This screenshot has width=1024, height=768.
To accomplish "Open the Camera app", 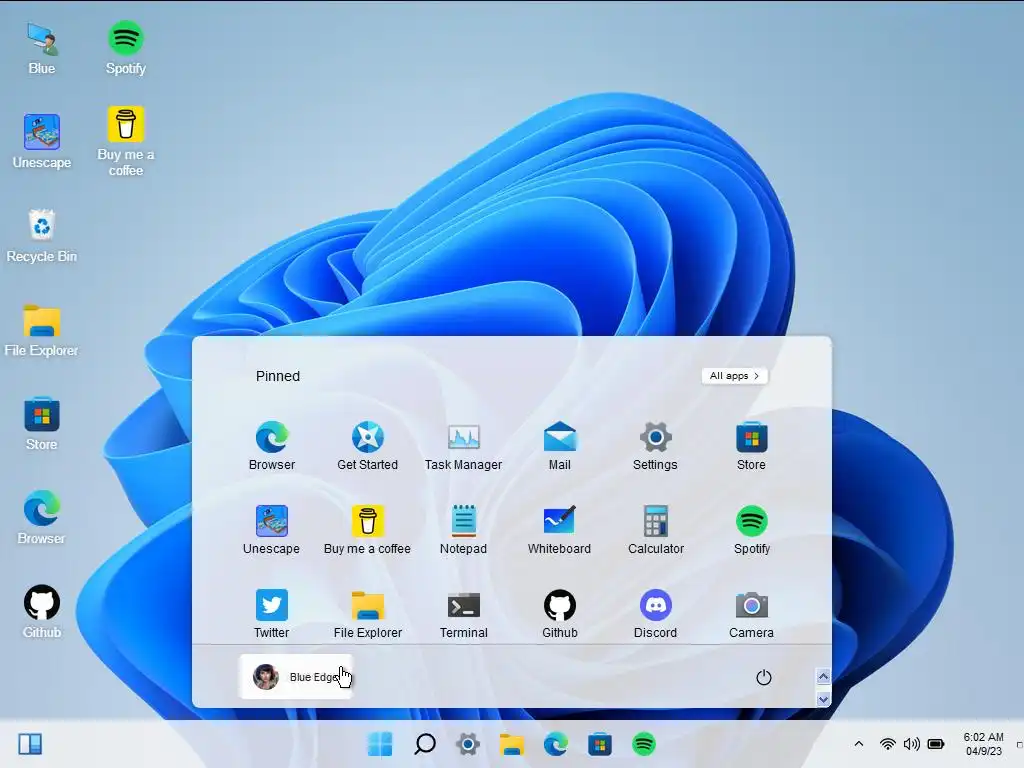I will 751,613.
